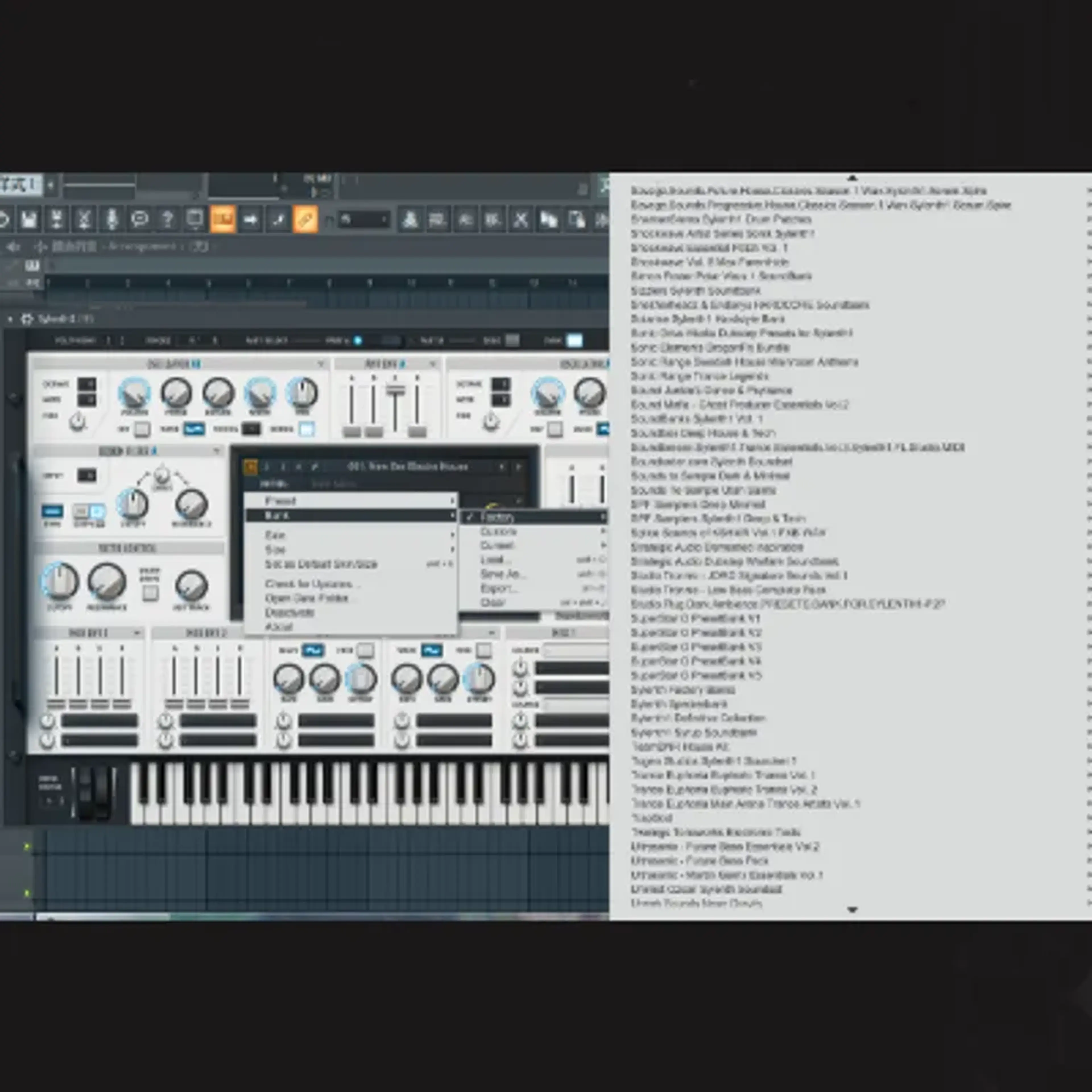Select Save As in the Bank submenu
The image size is (1092, 1092).
pyautogui.click(x=502, y=574)
